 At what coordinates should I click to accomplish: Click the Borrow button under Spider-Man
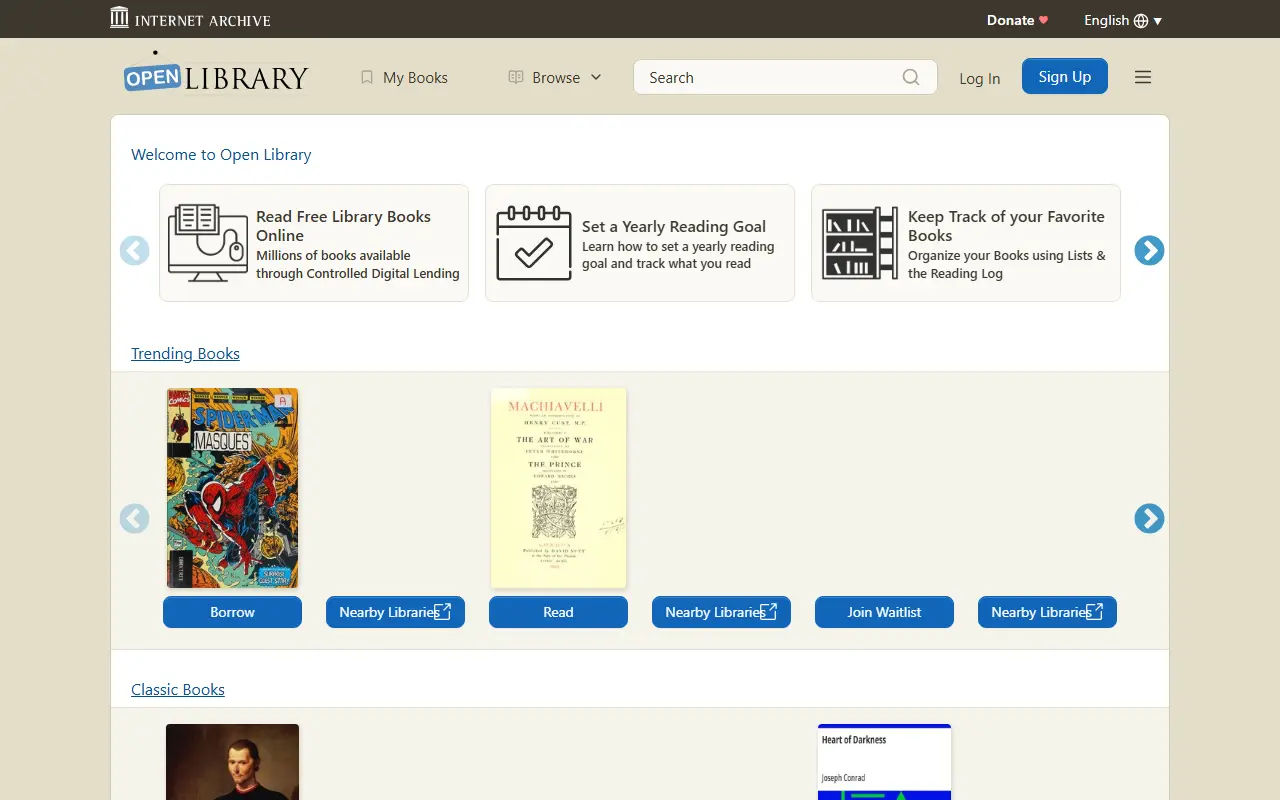pos(232,612)
